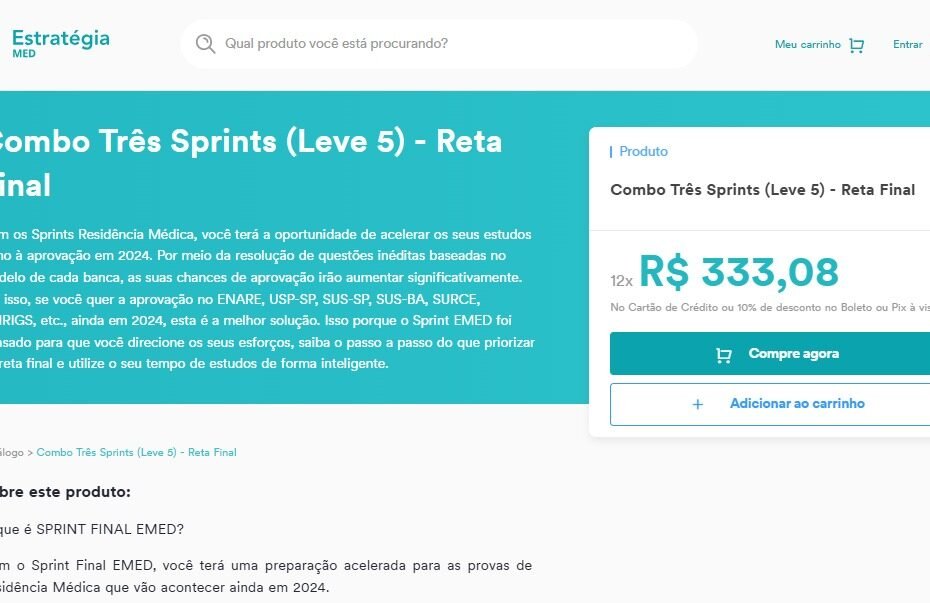Screen dimensions: 930x603
Task: Click Combo Três Sprints breadcrumb link
Action: (x=136, y=452)
